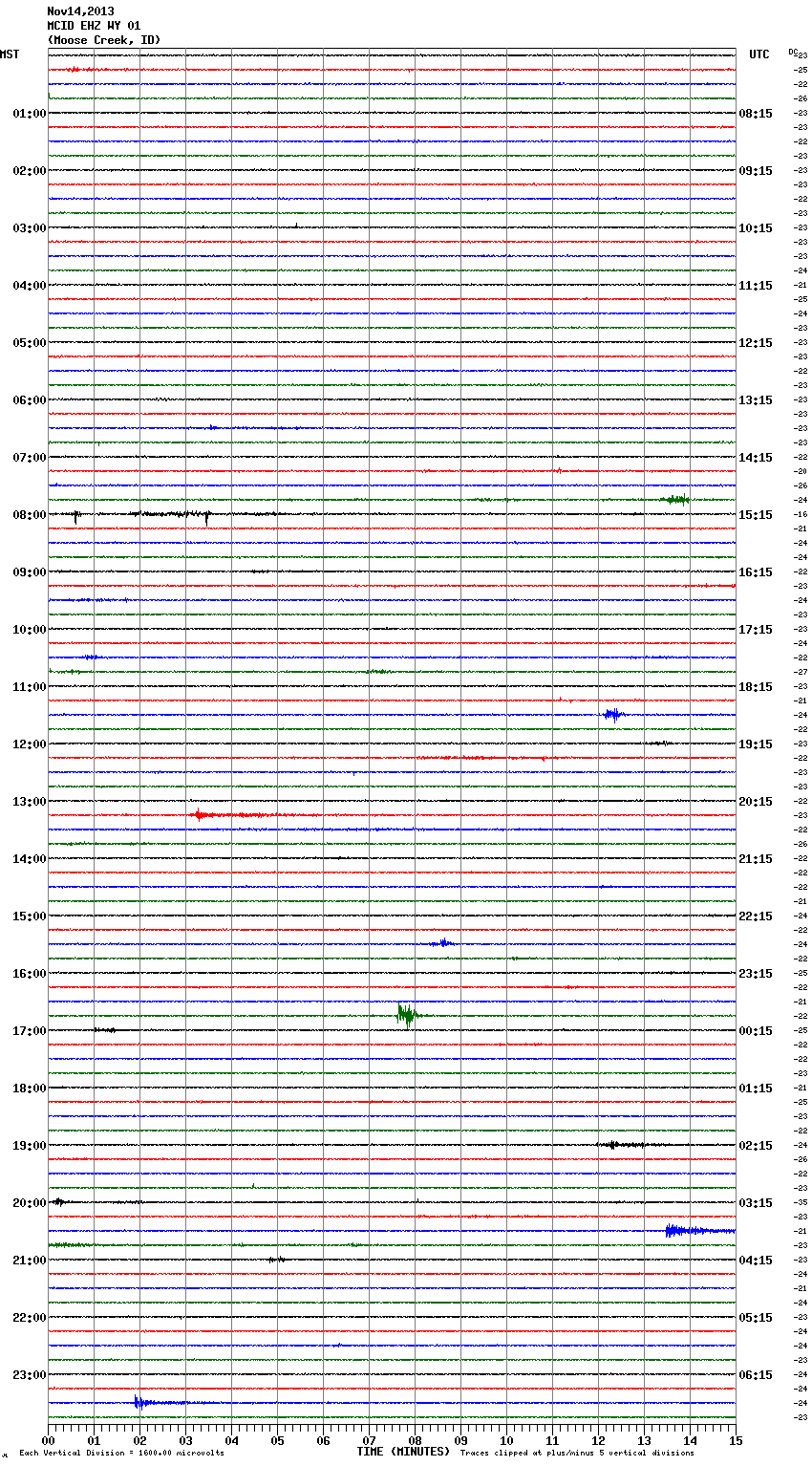Screen dimensions: 812x1466
Task: Select the station code MCID EHZ WY 01
Action: pos(94,26)
